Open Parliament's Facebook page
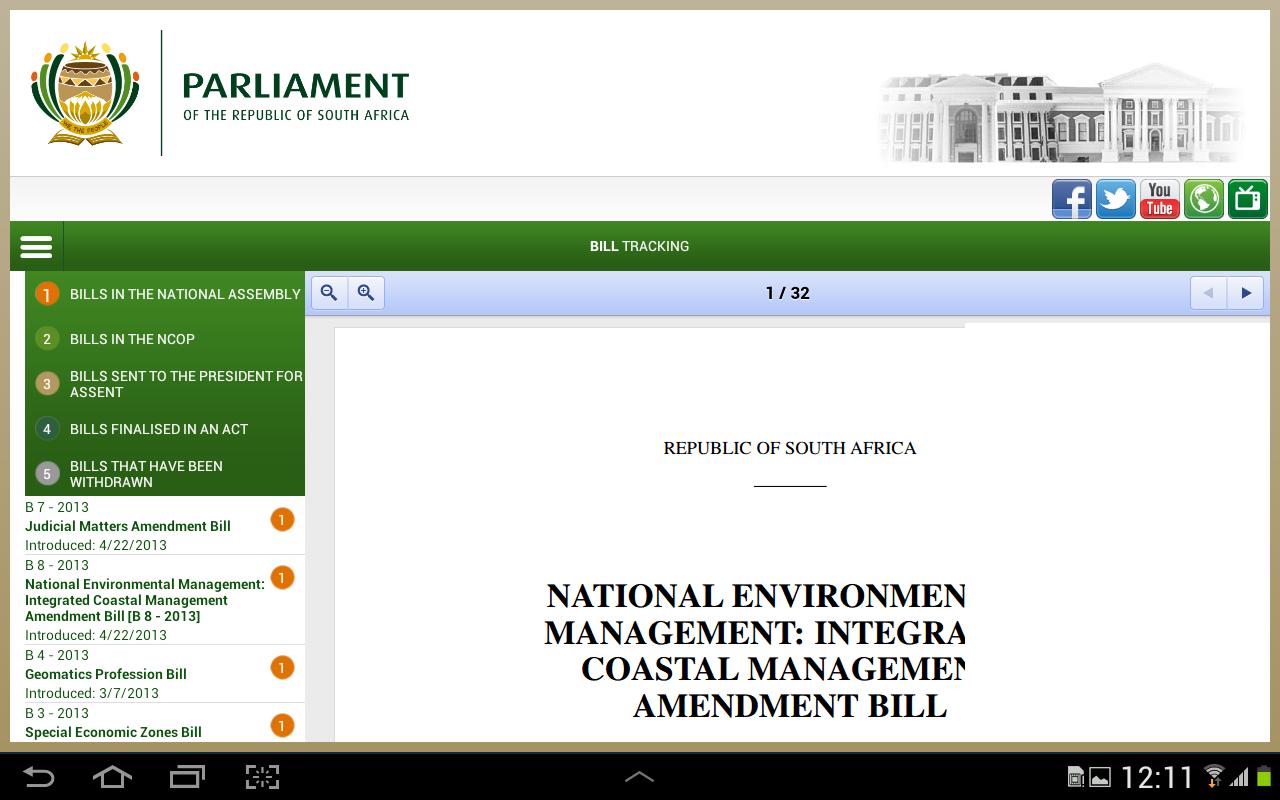Image resolution: width=1280 pixels, height=800 pixels. (1071, 199)
